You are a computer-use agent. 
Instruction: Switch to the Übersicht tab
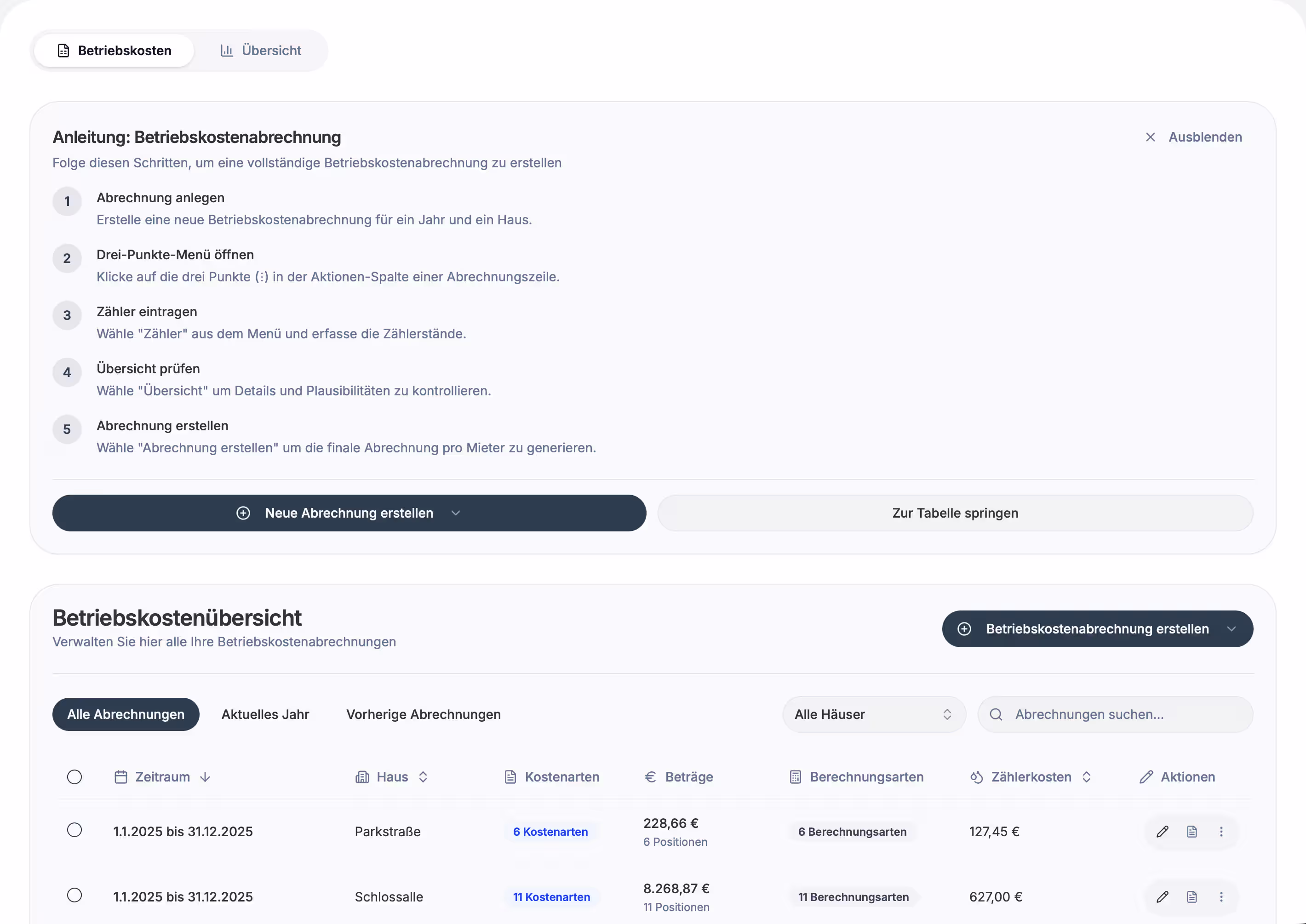[261, 51]
